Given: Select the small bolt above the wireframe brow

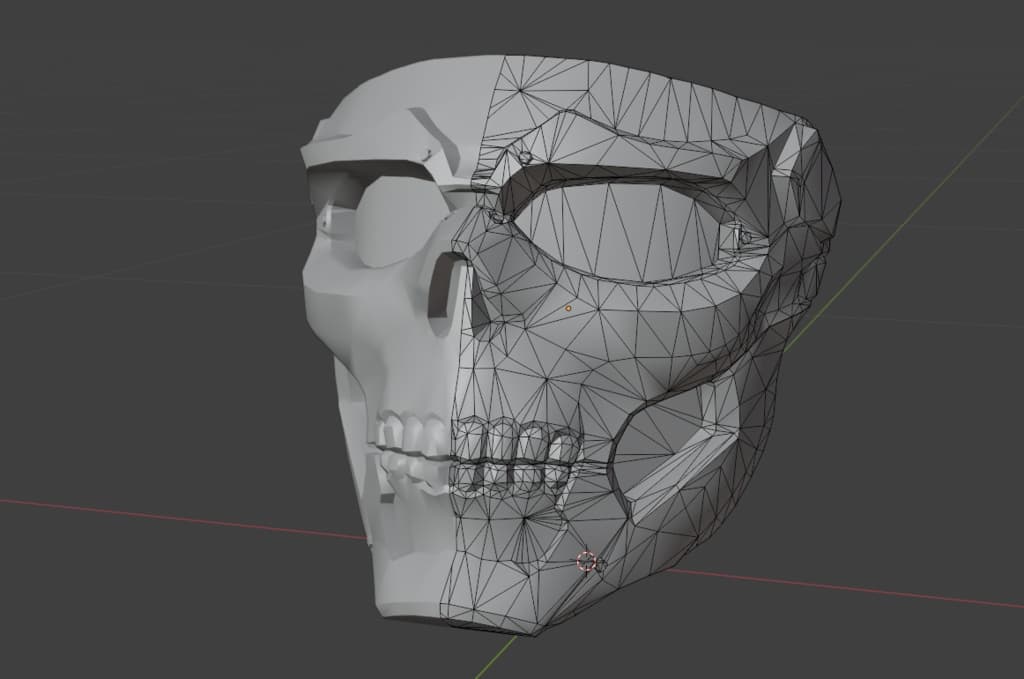Looking at the screenshot, I should tap(525, 157).
